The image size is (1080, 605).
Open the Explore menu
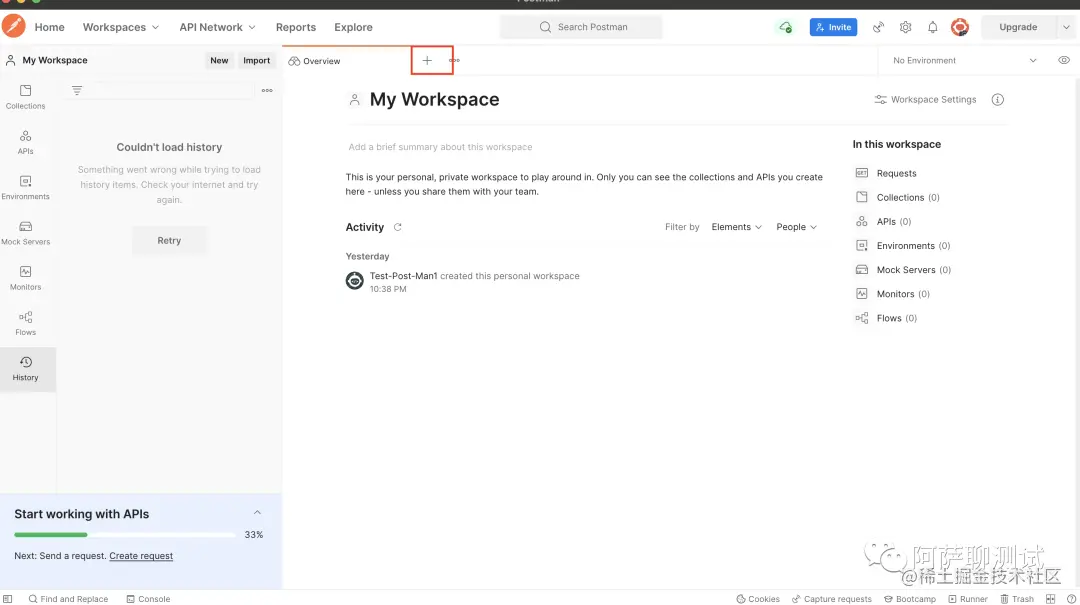[353, 27]
